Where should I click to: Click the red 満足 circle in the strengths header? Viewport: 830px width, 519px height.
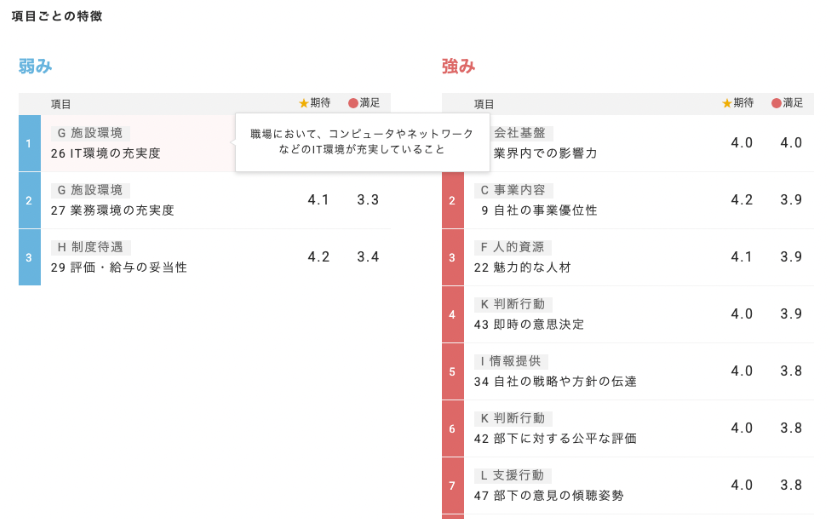tap(776, 103)
